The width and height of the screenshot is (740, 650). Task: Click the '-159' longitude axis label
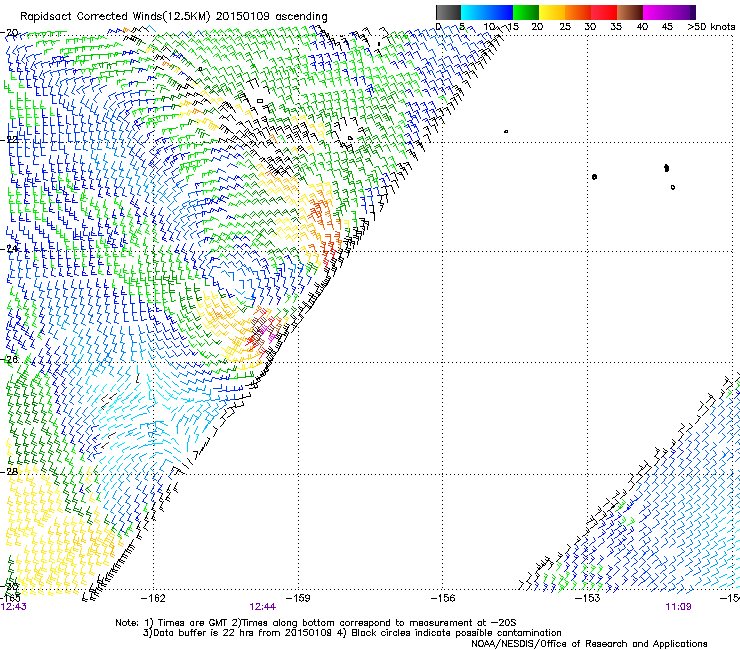click(x=298, y=598)
